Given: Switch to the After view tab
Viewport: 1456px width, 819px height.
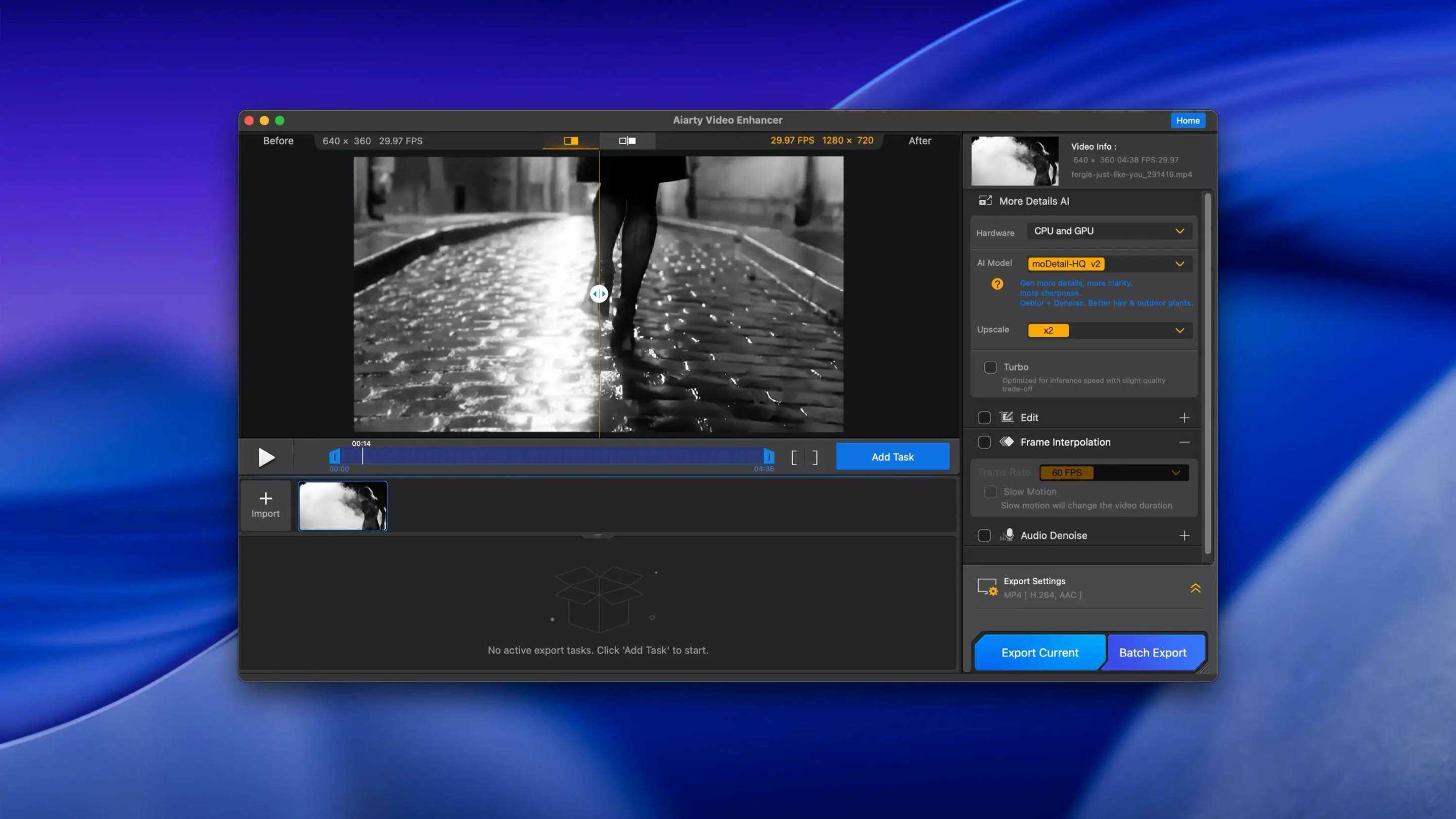Looking at the screenshot, I should (x=920, y=141).
